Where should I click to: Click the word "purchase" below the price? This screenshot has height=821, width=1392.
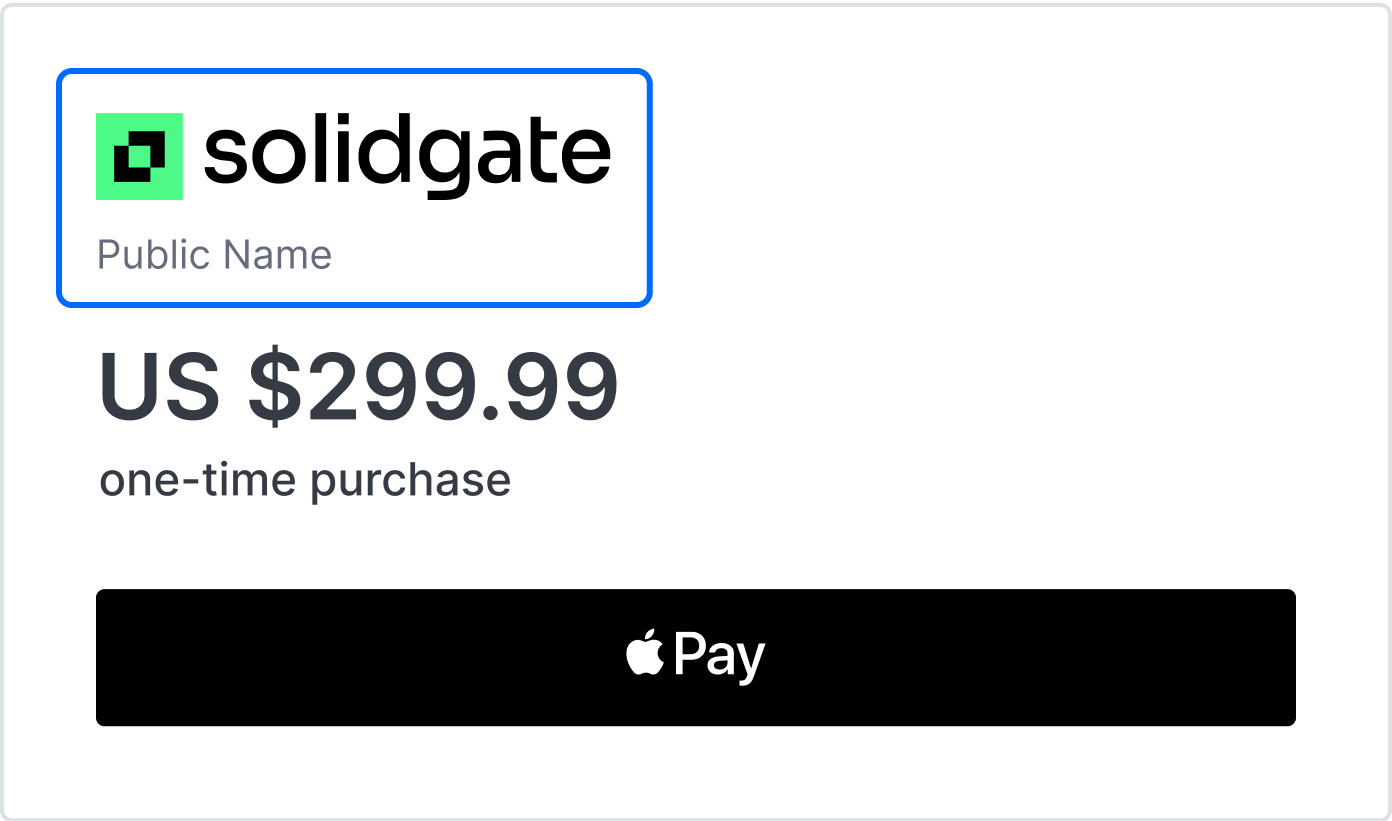coord(410,483)
